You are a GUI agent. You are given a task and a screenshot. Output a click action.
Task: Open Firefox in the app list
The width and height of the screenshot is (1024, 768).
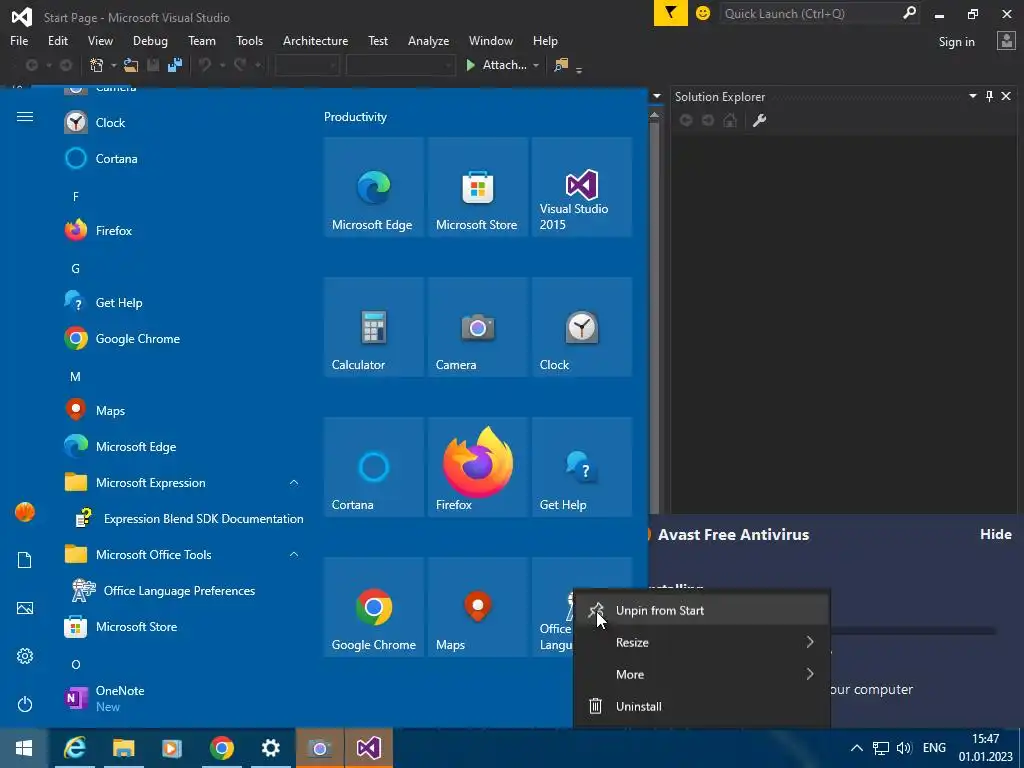183,231
